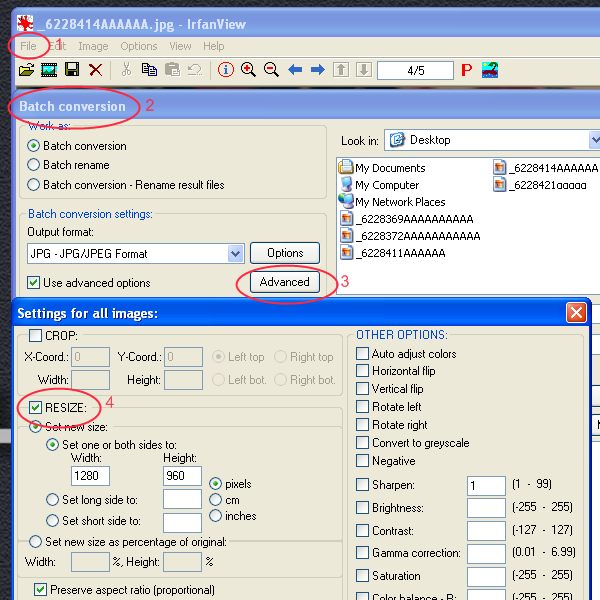The height and width of the screenshot is (600, 600).
Task: Enable Rotate left checkbox
Action: (x=362, y=406)
